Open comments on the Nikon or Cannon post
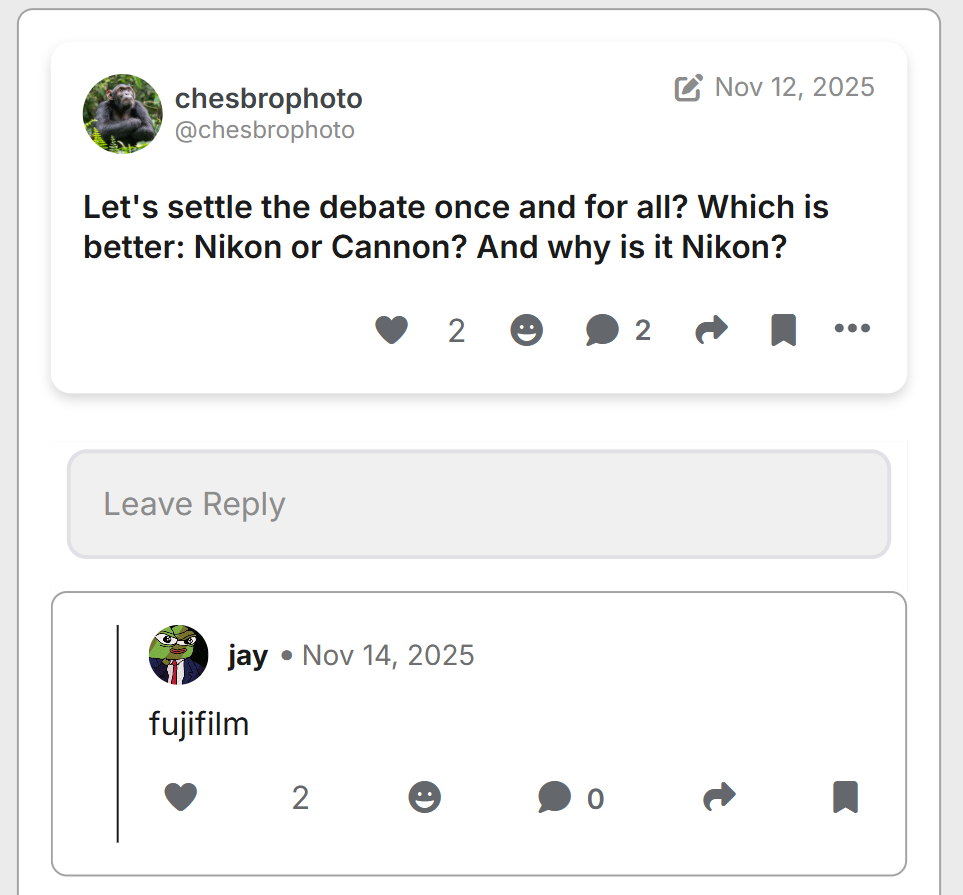The width and height of the screenshot is (963, 895). pyautogui.click(x=602, y=330)
